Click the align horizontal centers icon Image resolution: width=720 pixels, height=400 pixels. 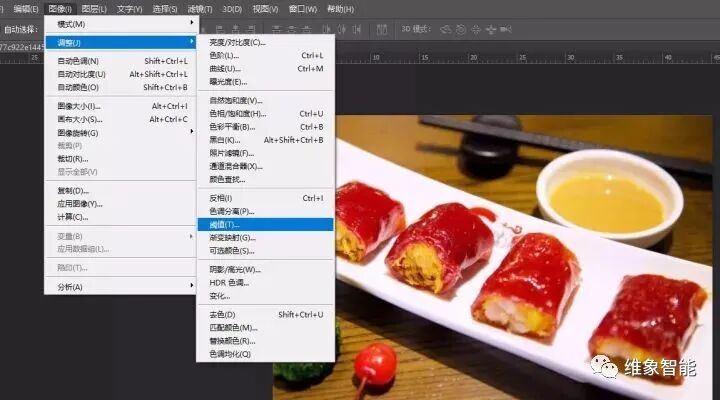click(x=236, y=29)
